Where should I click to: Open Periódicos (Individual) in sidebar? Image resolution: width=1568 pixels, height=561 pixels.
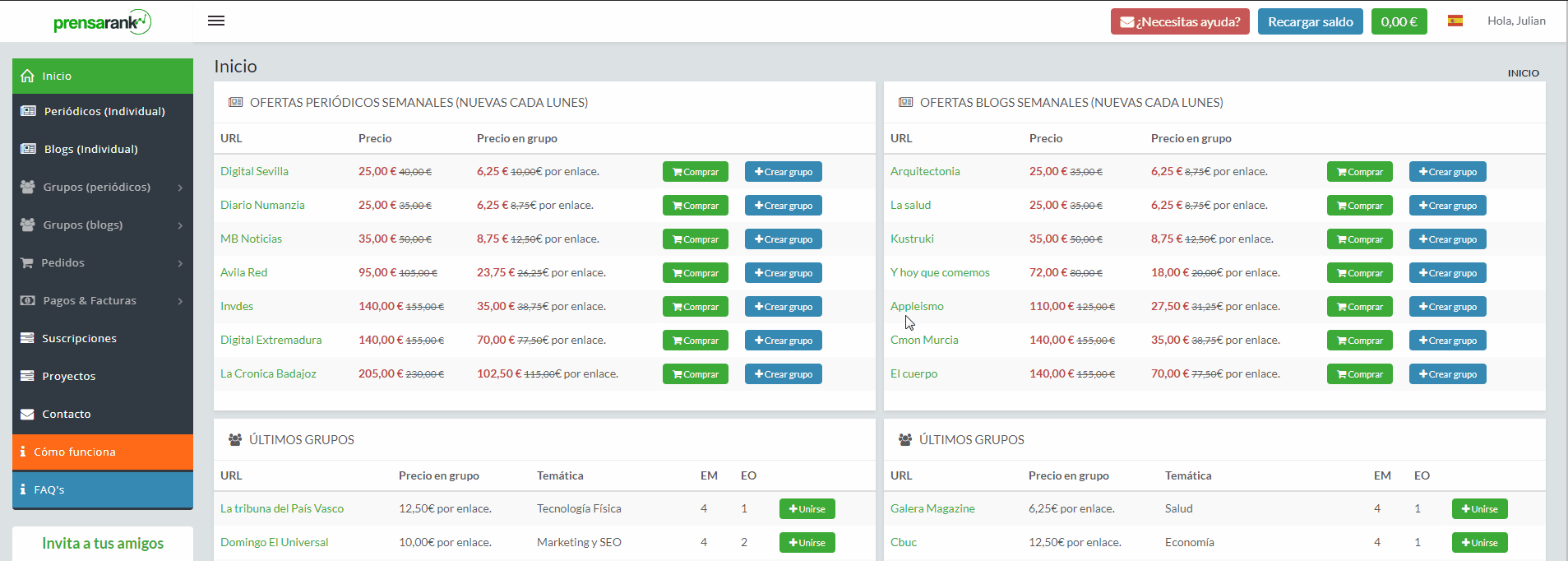(103, 111)
